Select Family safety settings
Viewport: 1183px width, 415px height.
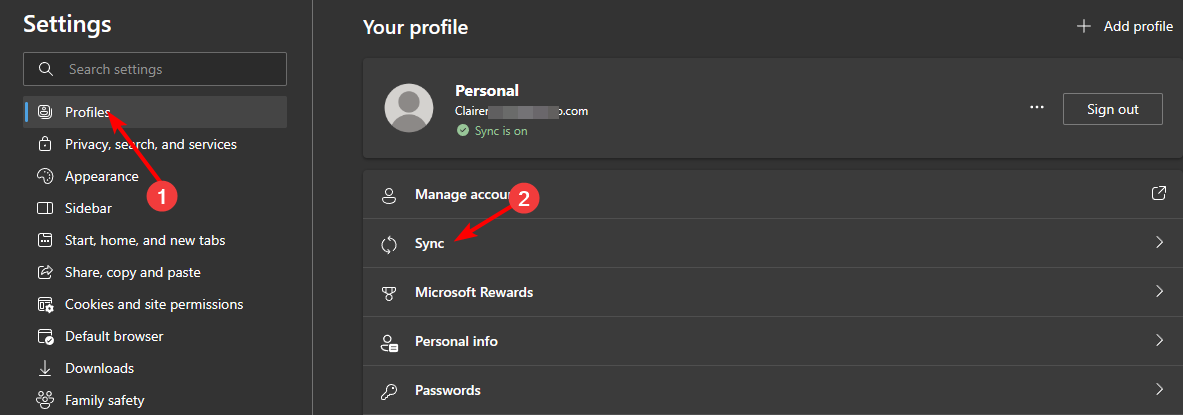click(x=155, y=400)
